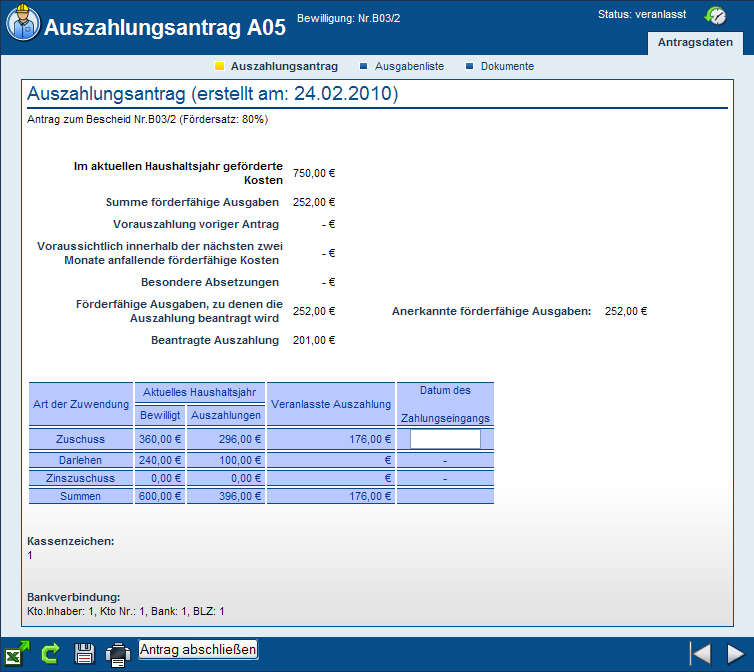The height and width of the screenshot is (672, 754).
Task: Click the Antrag zum Bescheid line
Action: [x=148, y=119]
